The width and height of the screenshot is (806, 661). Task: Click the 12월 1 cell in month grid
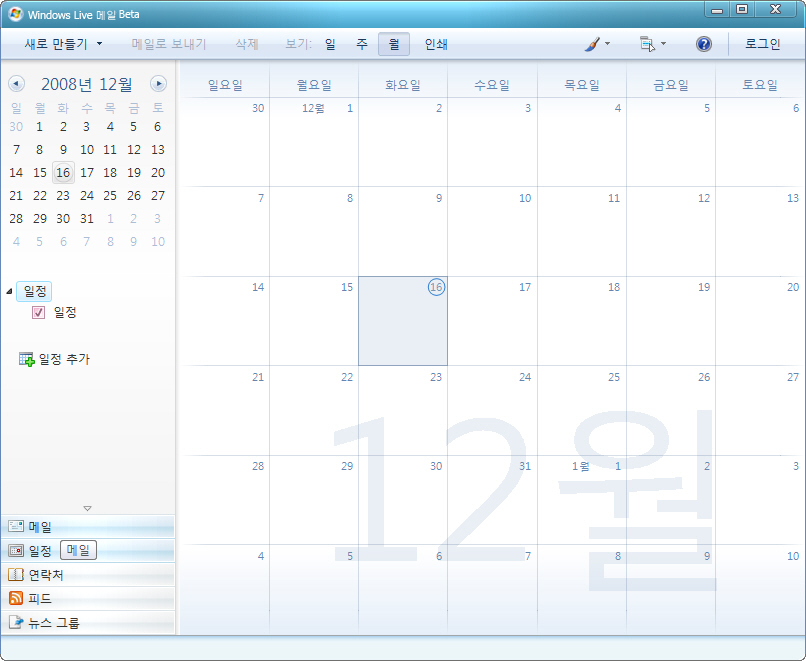pyautogui.click(x=314, y=142)
